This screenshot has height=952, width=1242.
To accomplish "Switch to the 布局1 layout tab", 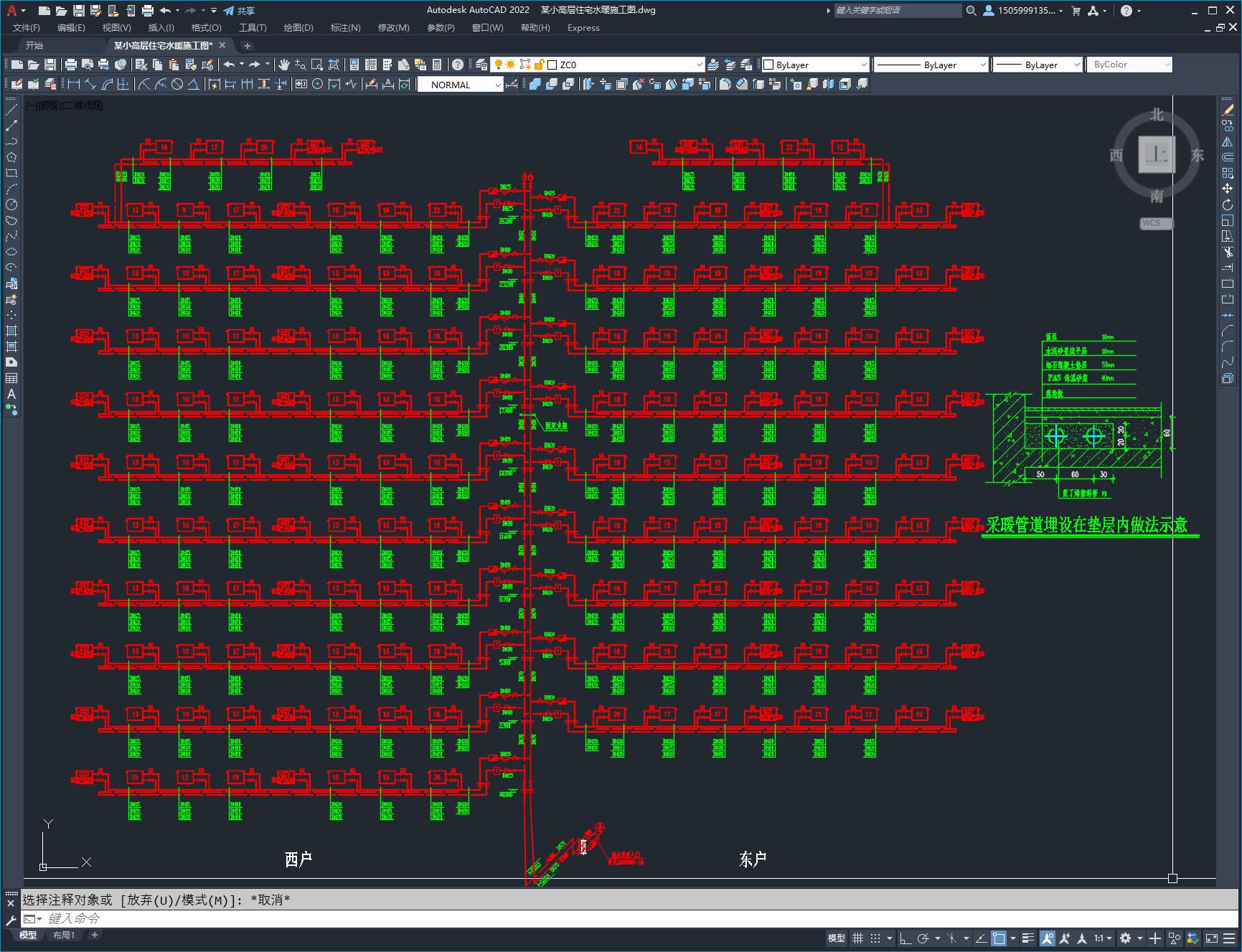I will [63, 935].
